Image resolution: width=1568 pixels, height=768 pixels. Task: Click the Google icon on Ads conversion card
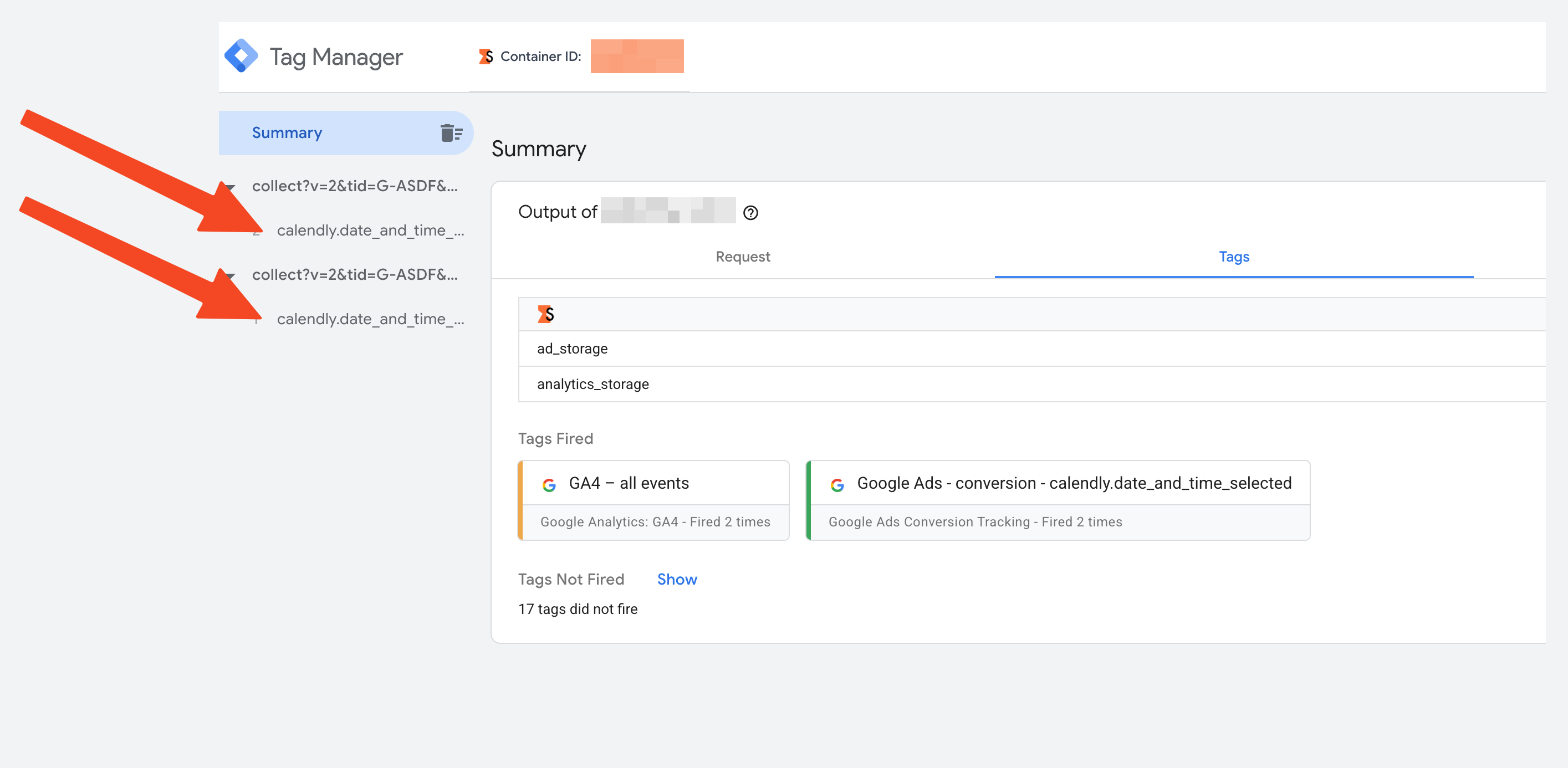[837, 484]
